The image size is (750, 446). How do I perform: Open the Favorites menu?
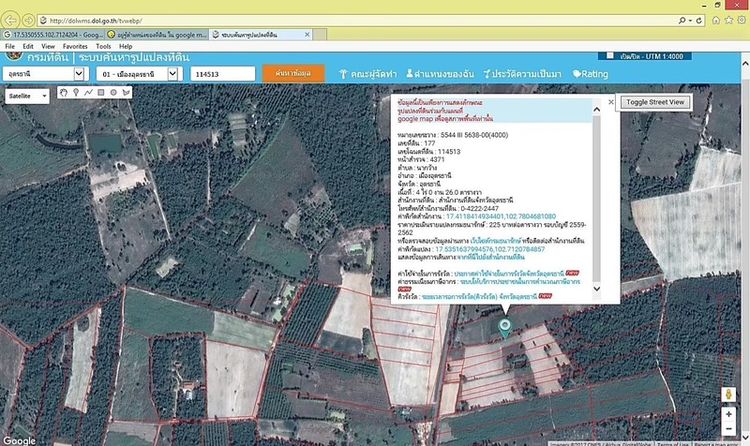[75, 46]
